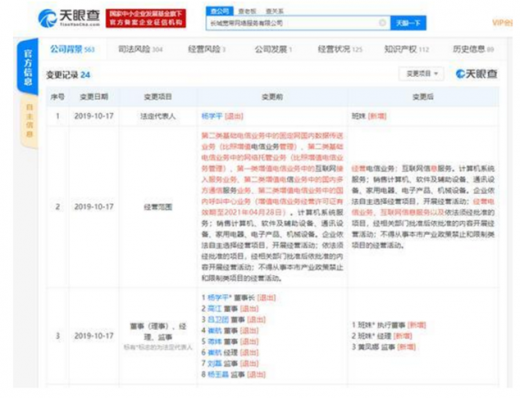Screen dimensions: 520x398
Task: Open the 知识产权 112 tab
Action: (x=406, y=49)
